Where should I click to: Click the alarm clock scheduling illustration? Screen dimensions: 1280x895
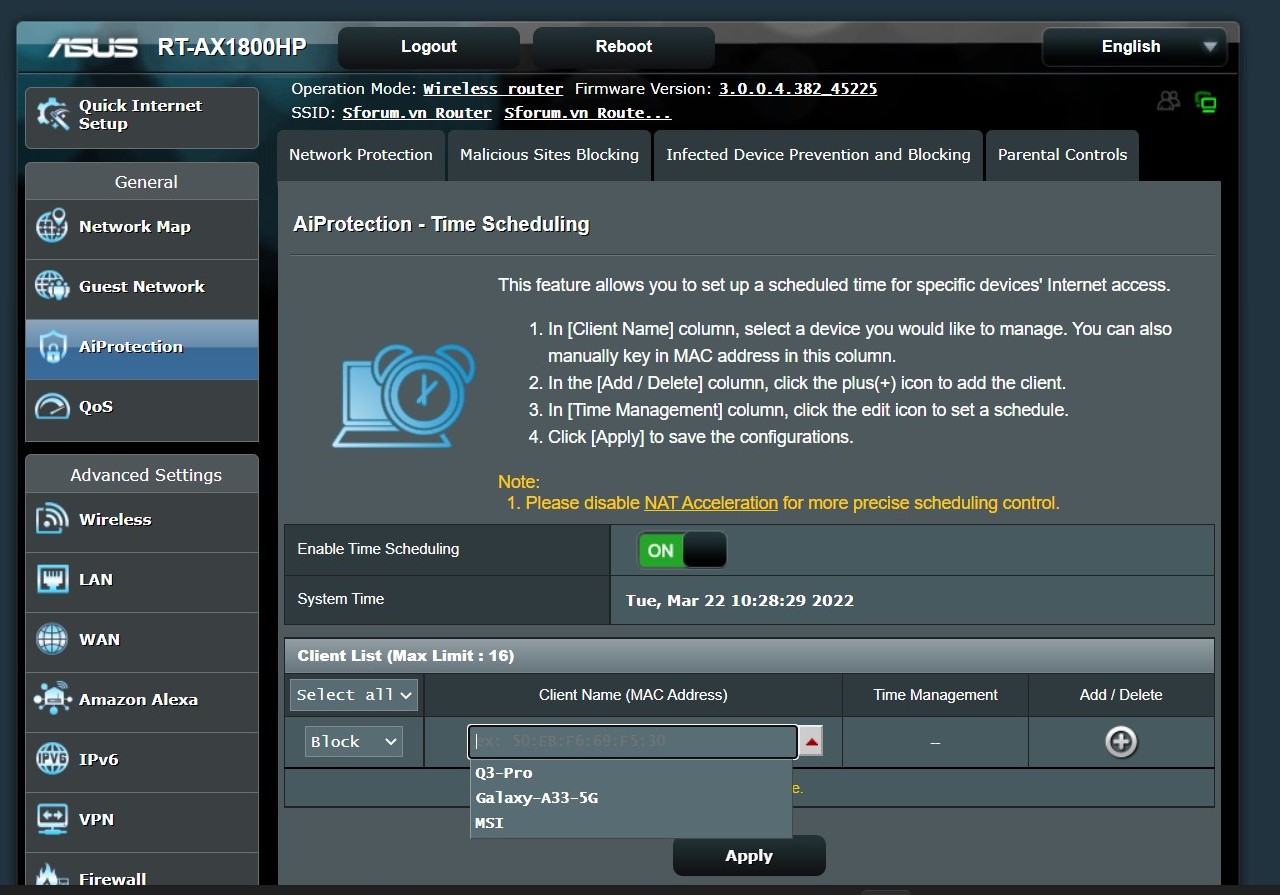[403, 395]
